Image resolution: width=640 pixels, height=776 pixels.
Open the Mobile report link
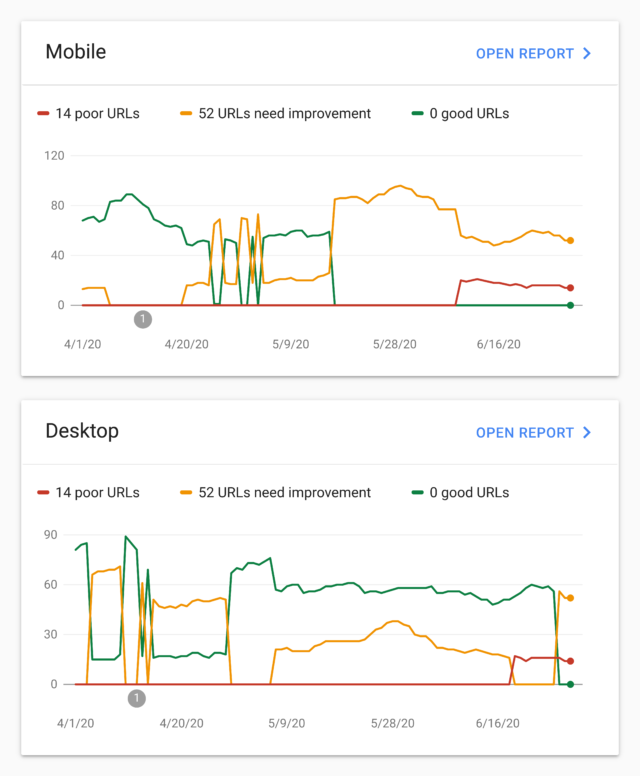click(524, 53)
